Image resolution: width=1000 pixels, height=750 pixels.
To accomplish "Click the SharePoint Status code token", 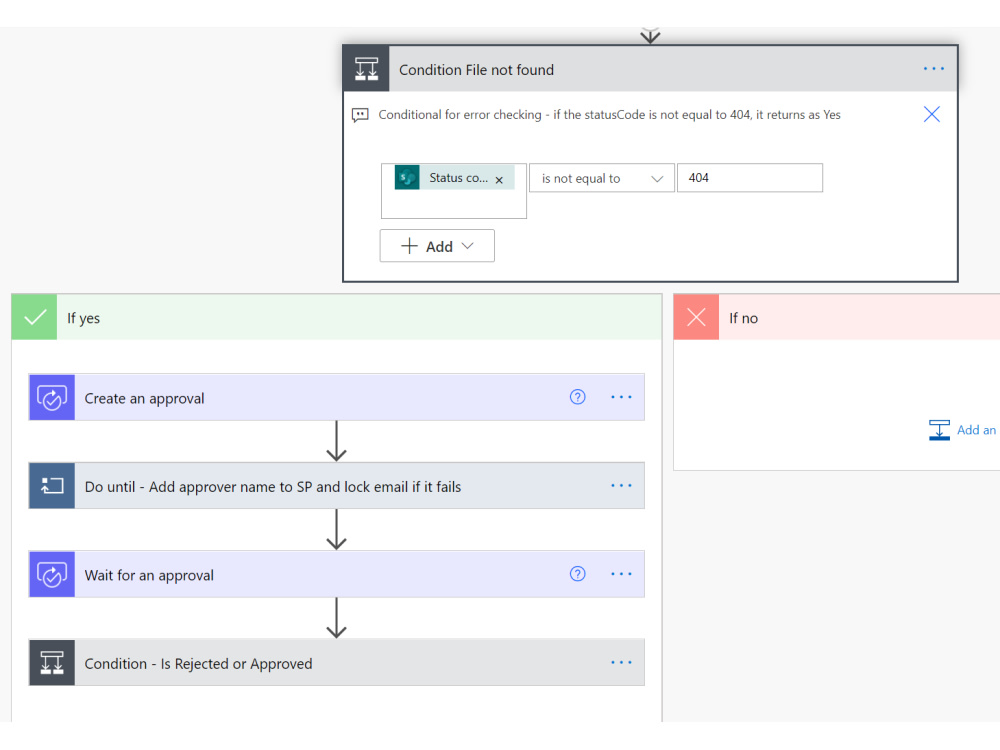I will pyautogui.click(x=454, y=178).
